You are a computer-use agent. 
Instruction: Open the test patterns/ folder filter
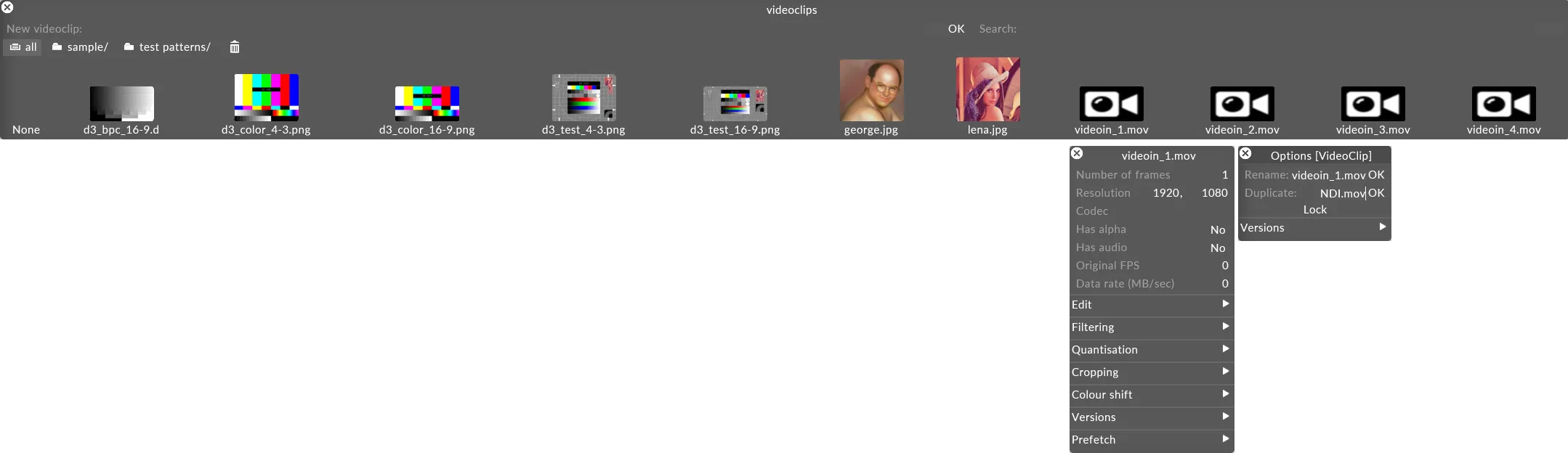pos(167,47)
